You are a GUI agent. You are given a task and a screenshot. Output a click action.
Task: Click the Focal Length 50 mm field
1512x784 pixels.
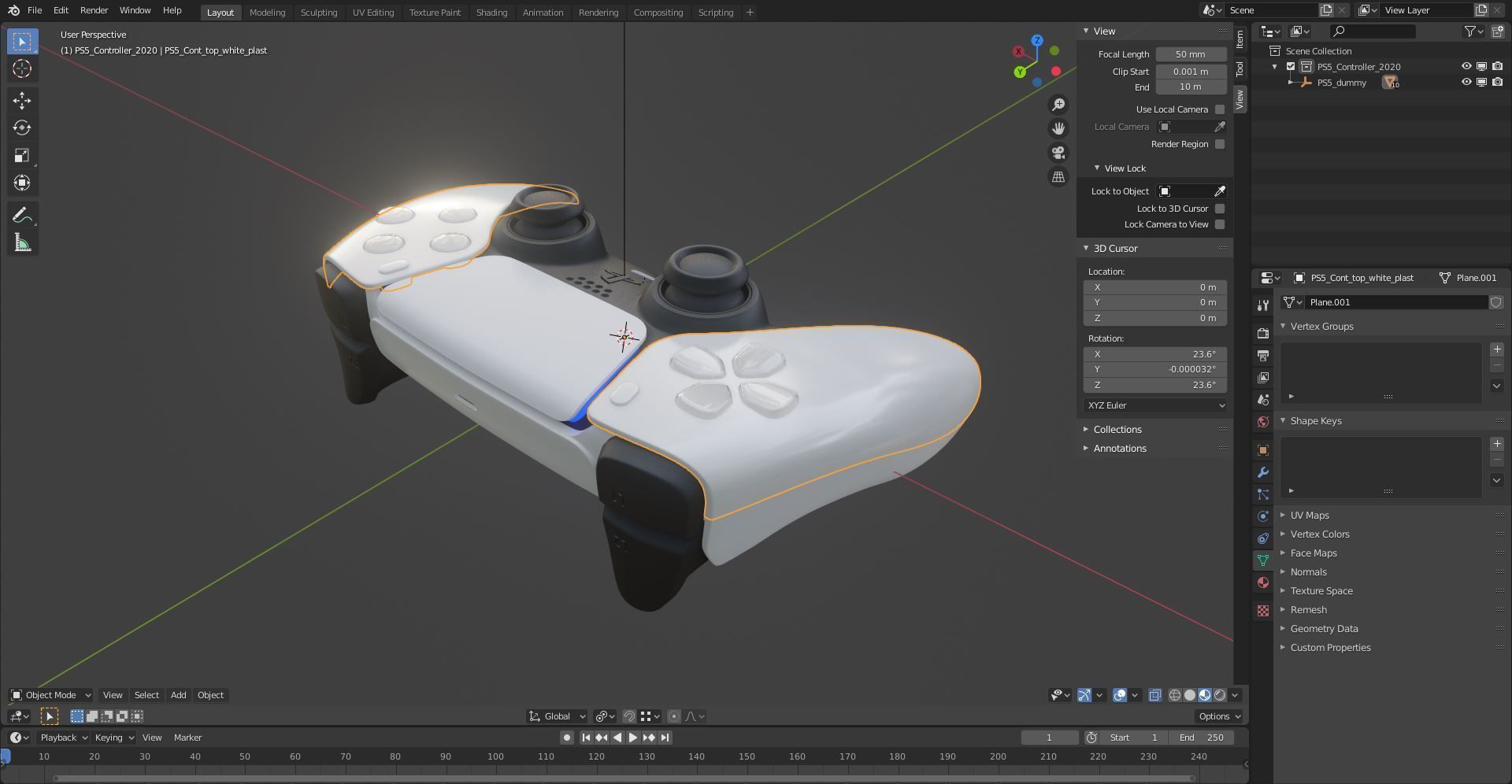[x=1191, y=54]
